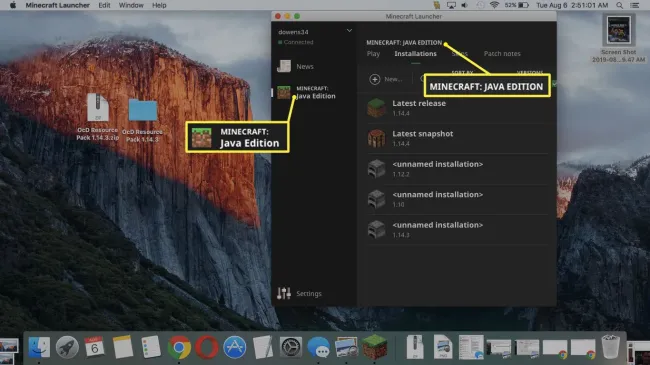The image size is (650, 365).
Task: Select the Installations tab
Action: click(415, 54)
